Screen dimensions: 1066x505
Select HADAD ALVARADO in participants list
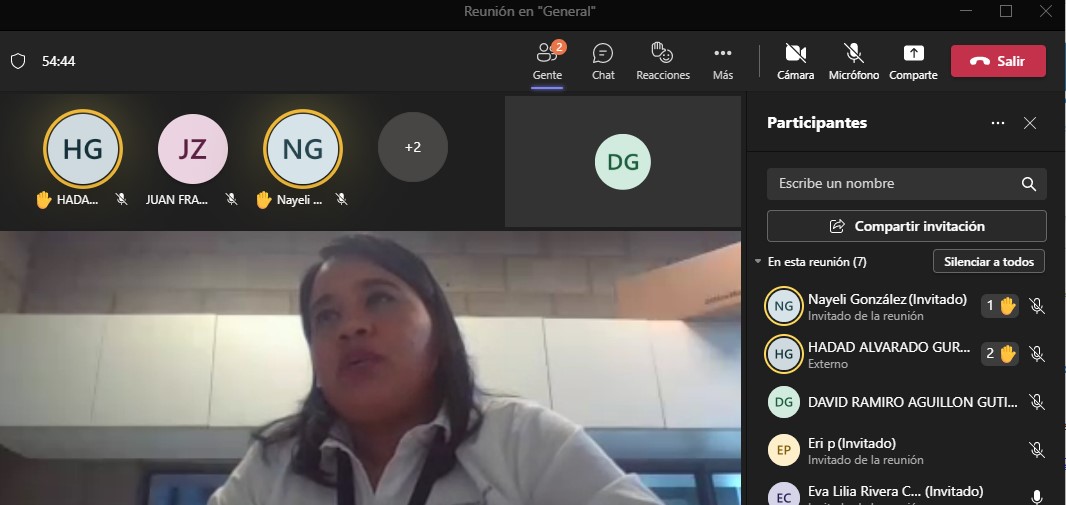(x=906, y=354)
